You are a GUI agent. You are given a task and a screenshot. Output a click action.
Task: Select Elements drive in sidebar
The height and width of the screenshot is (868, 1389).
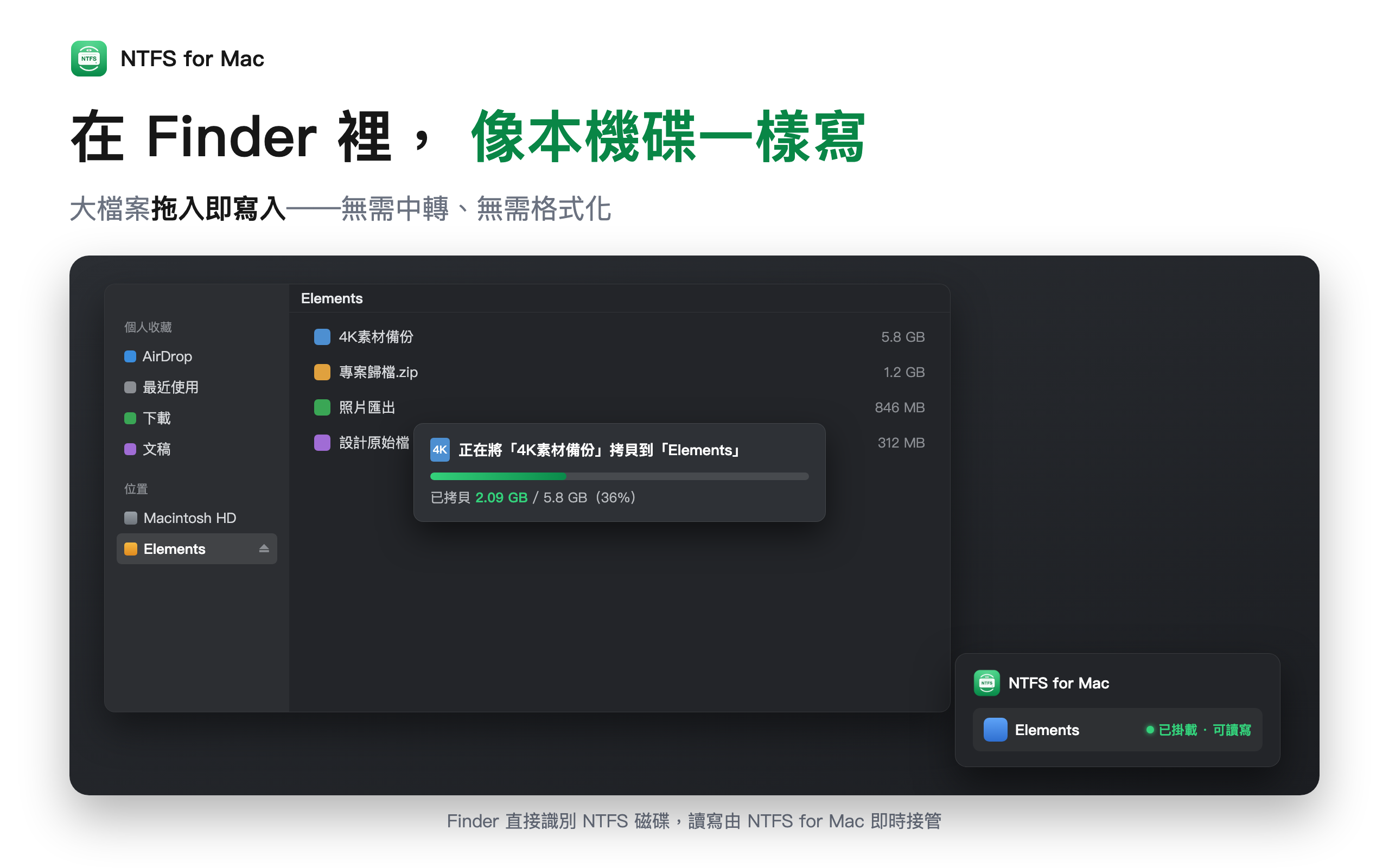coord(197,549)
